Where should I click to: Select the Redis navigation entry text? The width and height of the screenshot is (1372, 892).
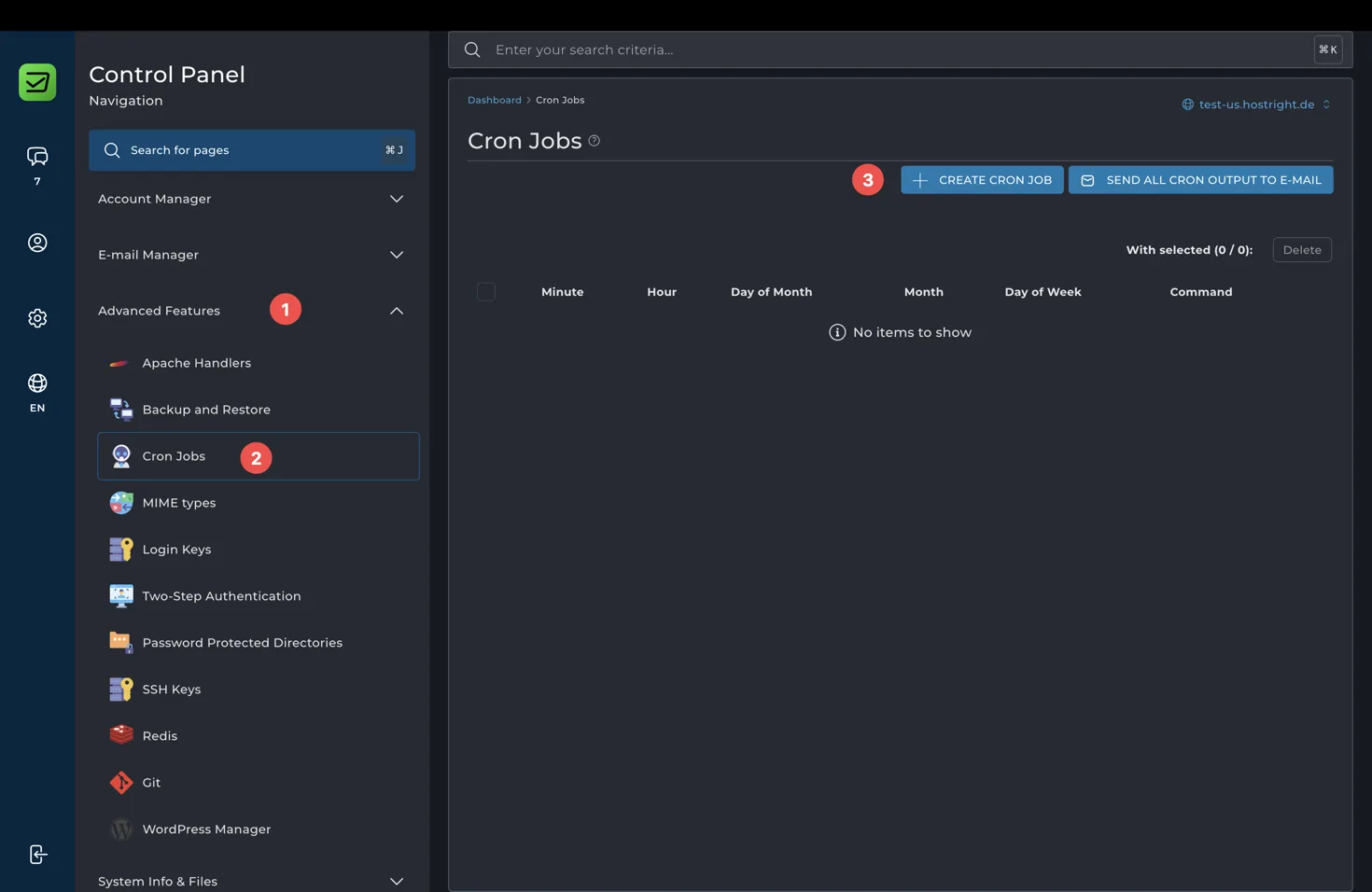(160, 736)
